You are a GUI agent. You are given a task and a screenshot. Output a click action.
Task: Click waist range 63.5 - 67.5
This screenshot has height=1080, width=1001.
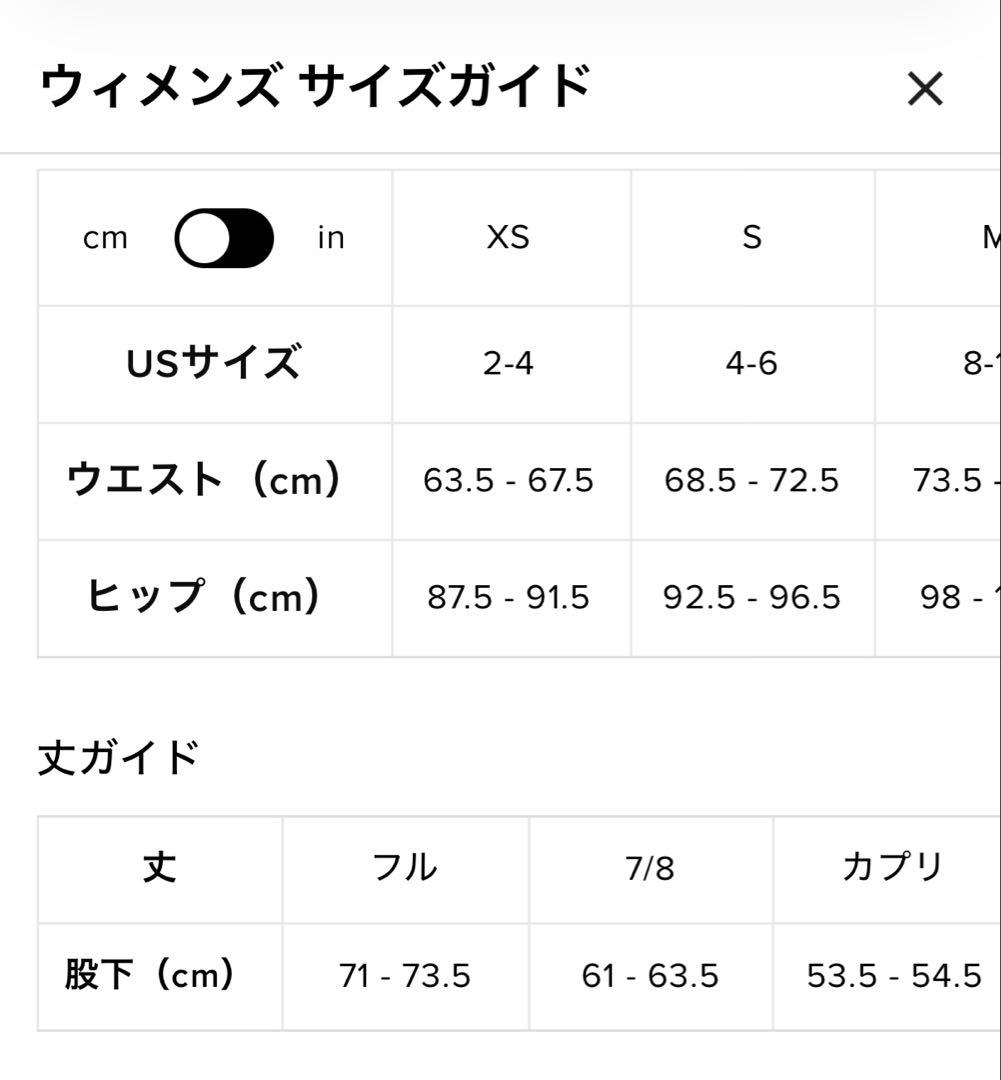pos(510,480)
